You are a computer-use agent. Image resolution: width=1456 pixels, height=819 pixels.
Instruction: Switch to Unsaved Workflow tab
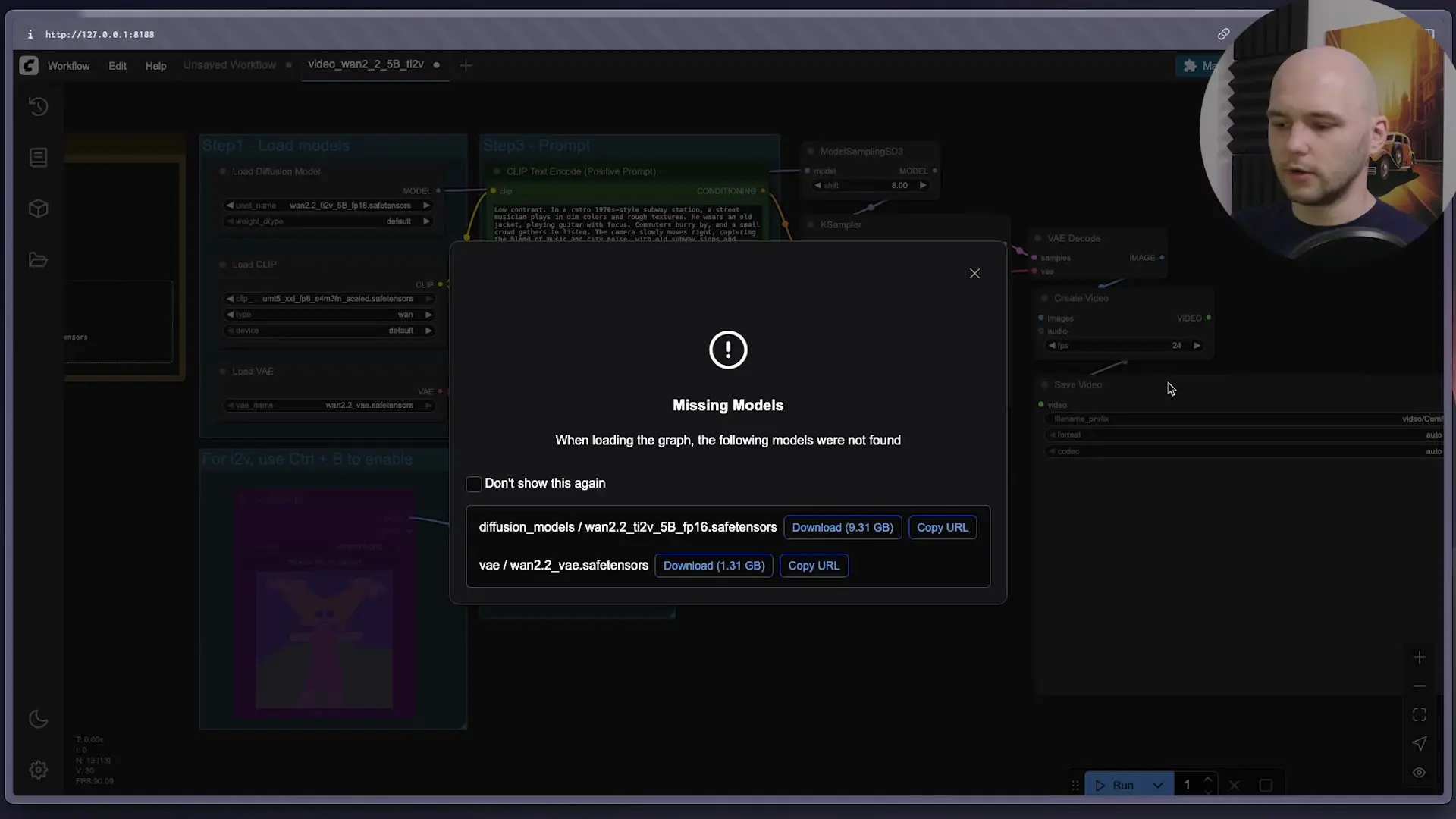coord(230,65)
